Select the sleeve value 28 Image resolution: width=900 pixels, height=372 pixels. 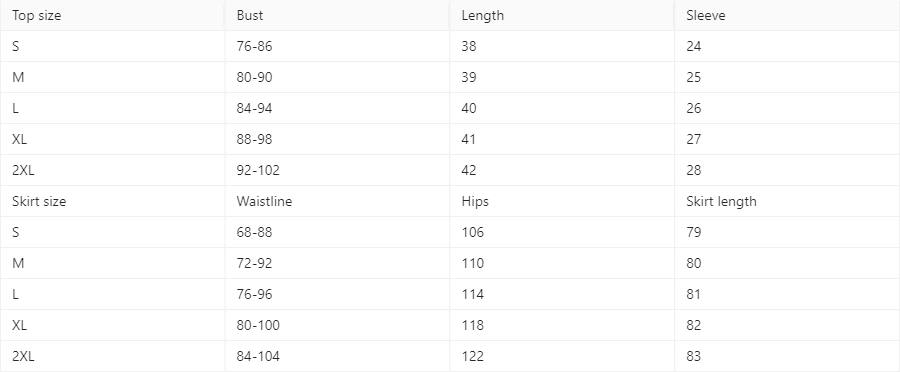click(788, 170)
